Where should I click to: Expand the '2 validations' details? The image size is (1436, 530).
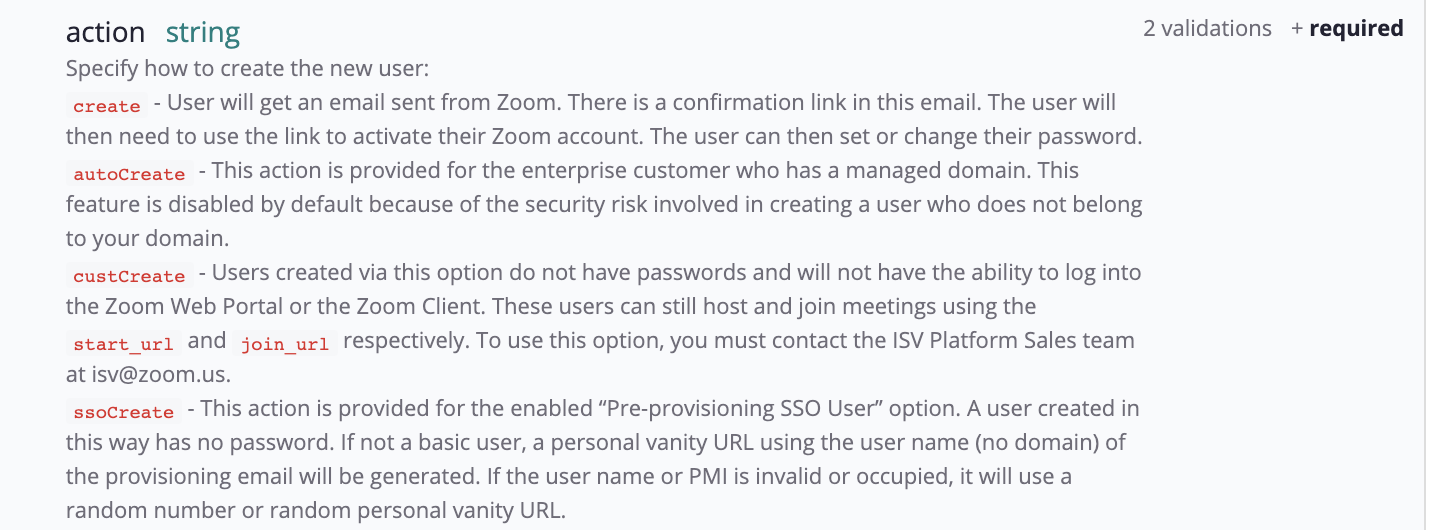pyautogui.click(x=1207, y=29)
